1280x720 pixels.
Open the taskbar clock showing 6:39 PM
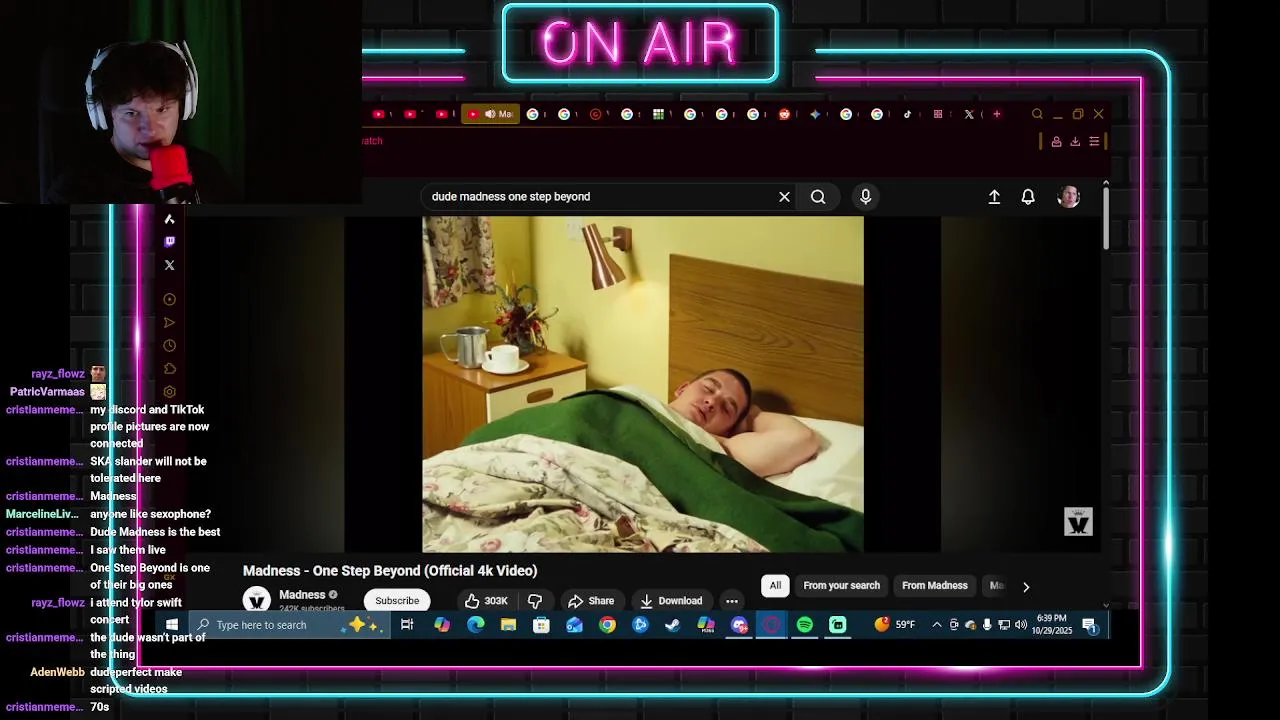(1051, 625)
